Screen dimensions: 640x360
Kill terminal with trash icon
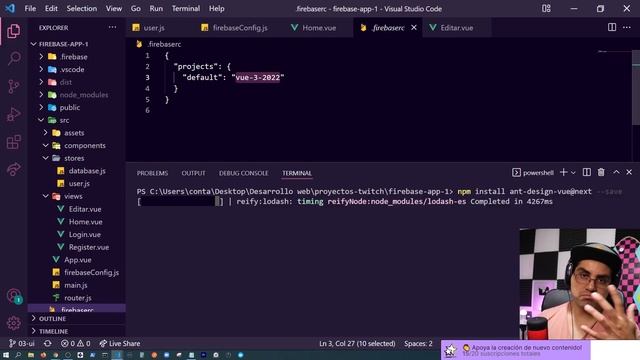601,173
